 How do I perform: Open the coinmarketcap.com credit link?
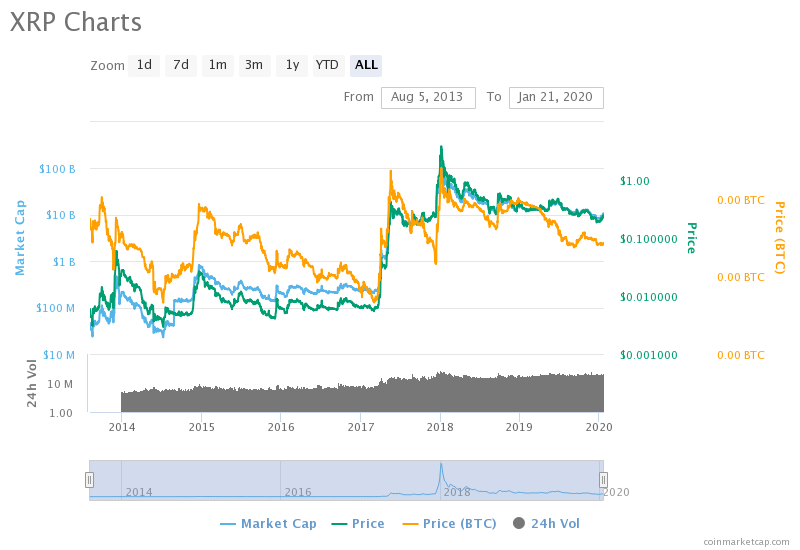click(x=746, y=542)
